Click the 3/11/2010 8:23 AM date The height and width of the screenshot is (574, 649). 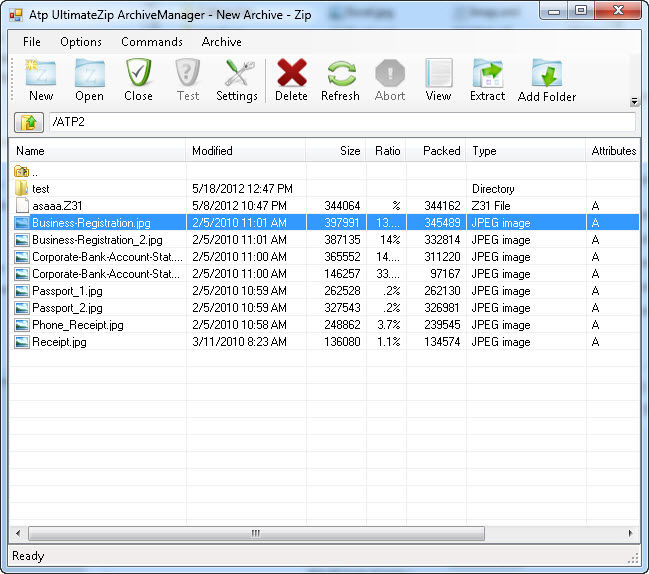(x=239, y=342)
